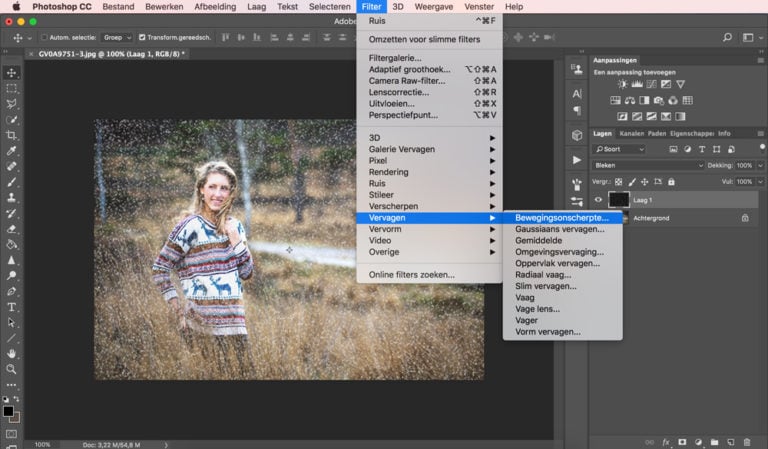Image resolution: width=768 pixels, height=449 pixels.
Task: Open the Weergave menu
Action: point(433,7)
